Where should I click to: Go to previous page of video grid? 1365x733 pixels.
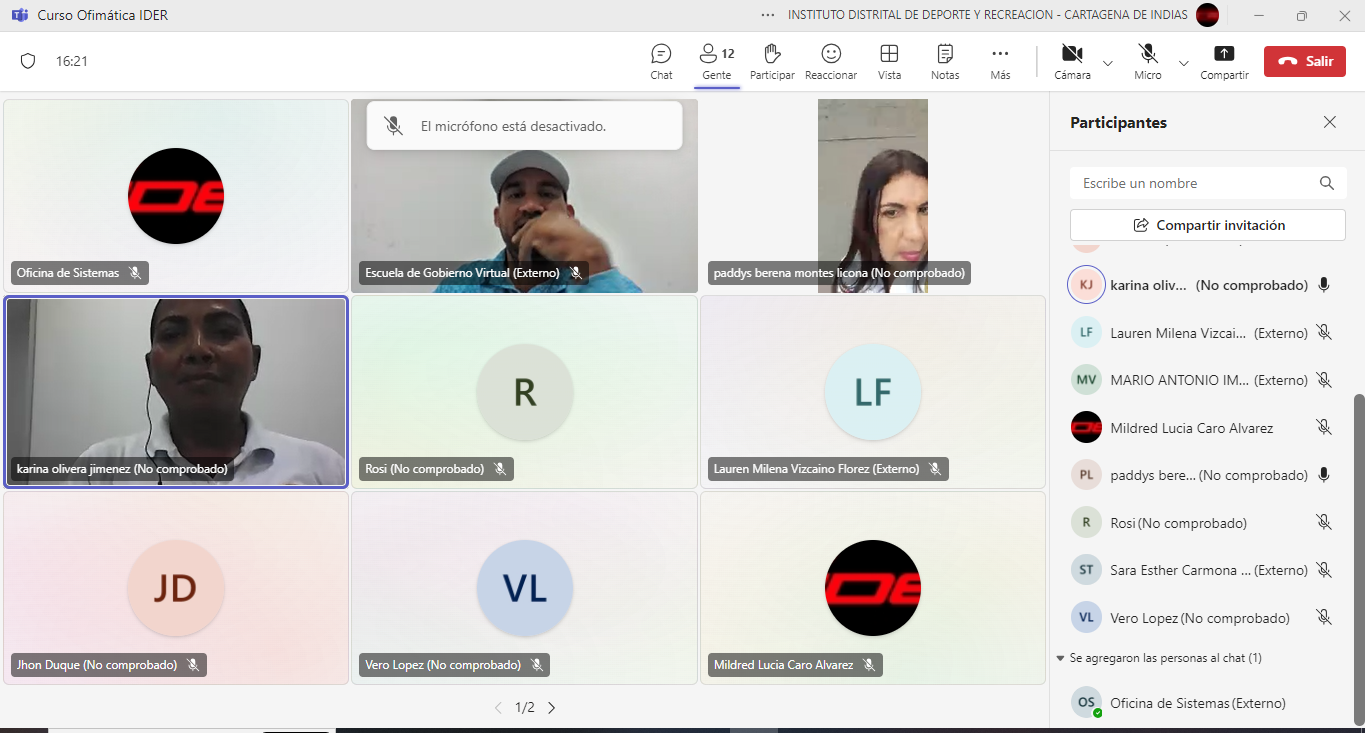498,708
